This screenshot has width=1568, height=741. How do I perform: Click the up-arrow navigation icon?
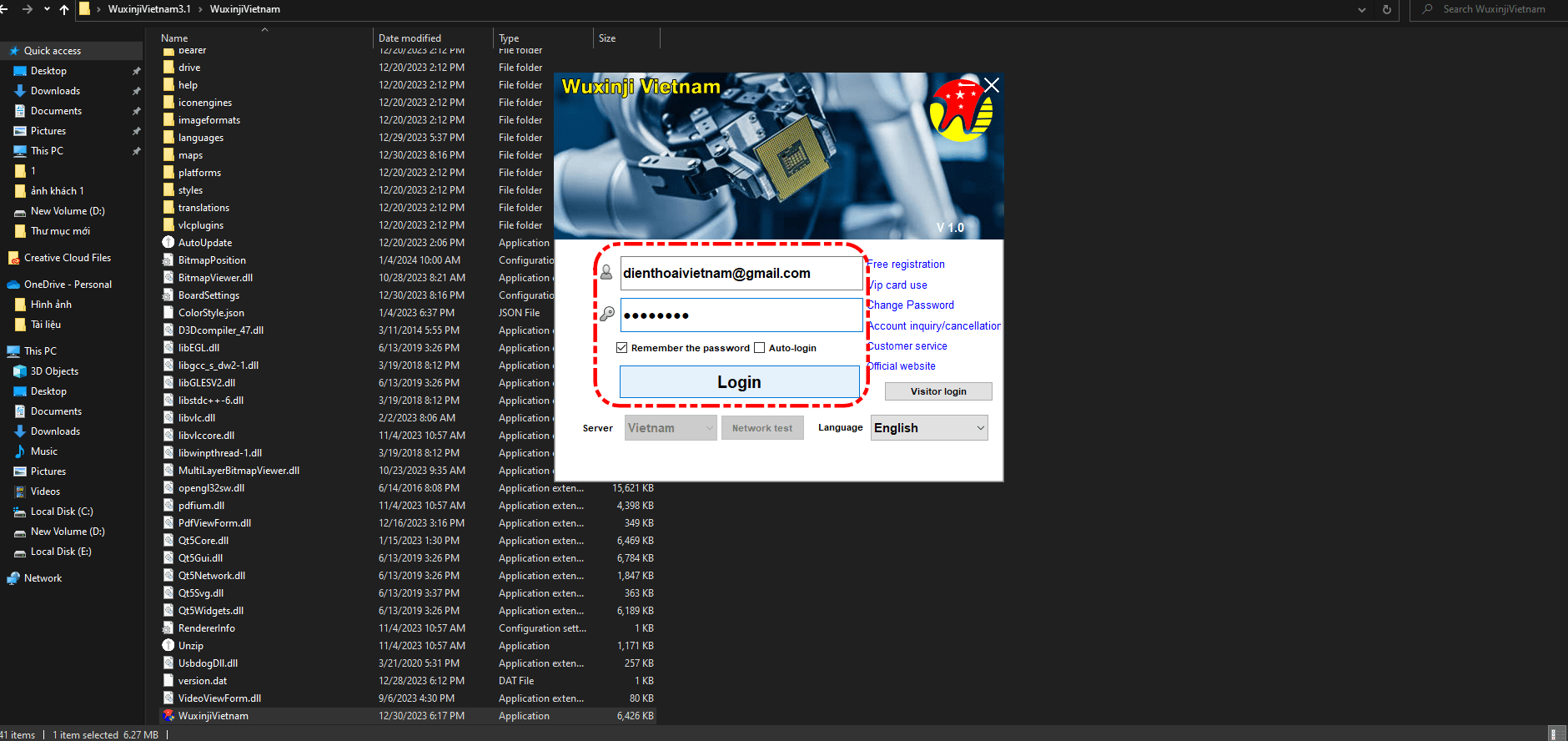[64, 9]
